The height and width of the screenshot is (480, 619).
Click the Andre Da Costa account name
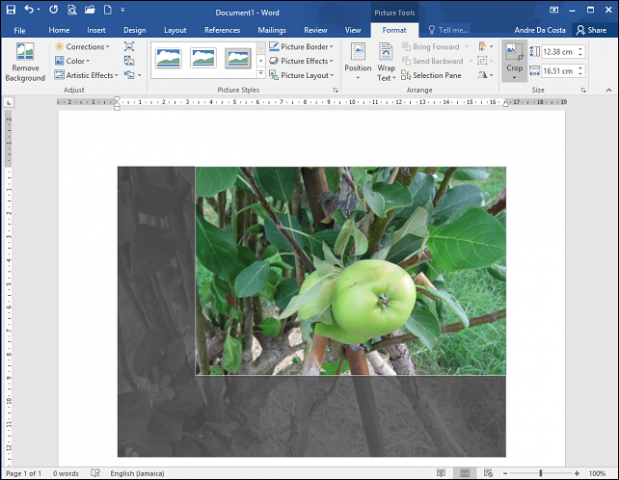[540, 30]
